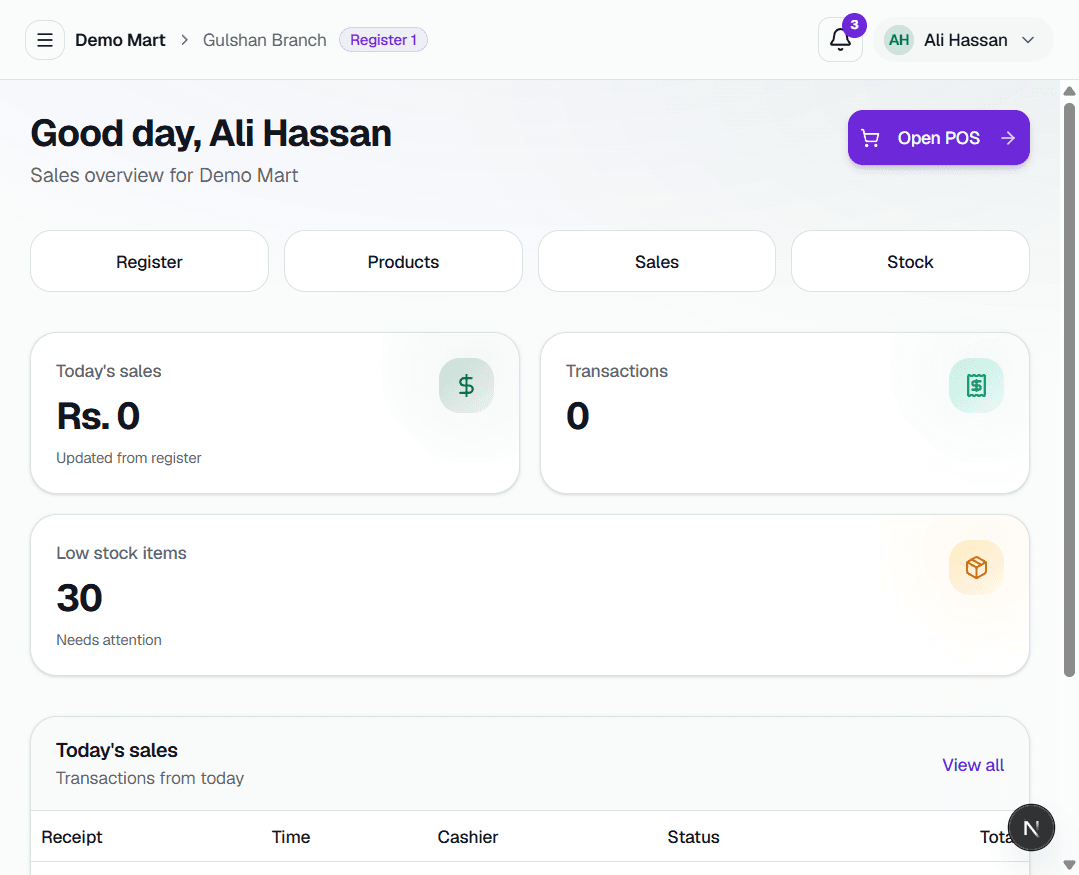Click the Sales overview for Demo Mart subtitle

click(x=164, y=175)
